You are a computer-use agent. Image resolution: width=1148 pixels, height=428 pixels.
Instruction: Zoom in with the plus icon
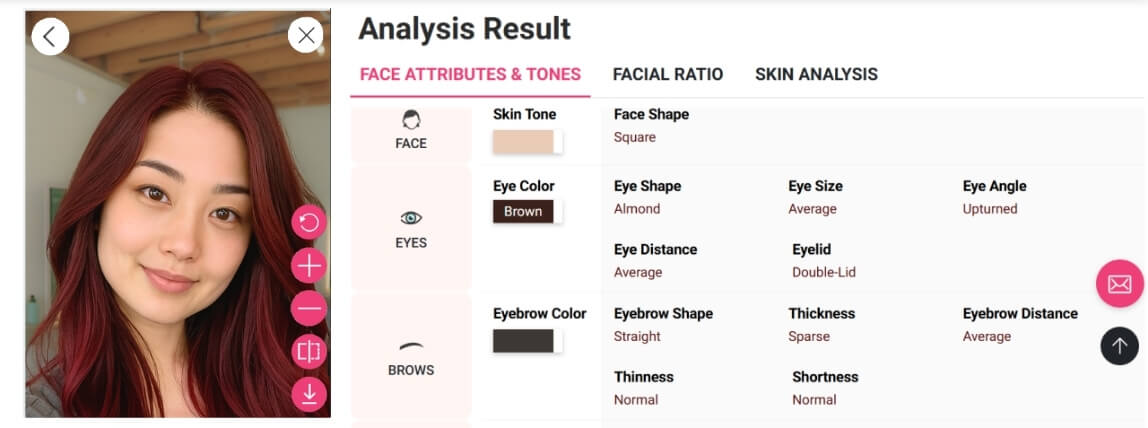(309, 266)
